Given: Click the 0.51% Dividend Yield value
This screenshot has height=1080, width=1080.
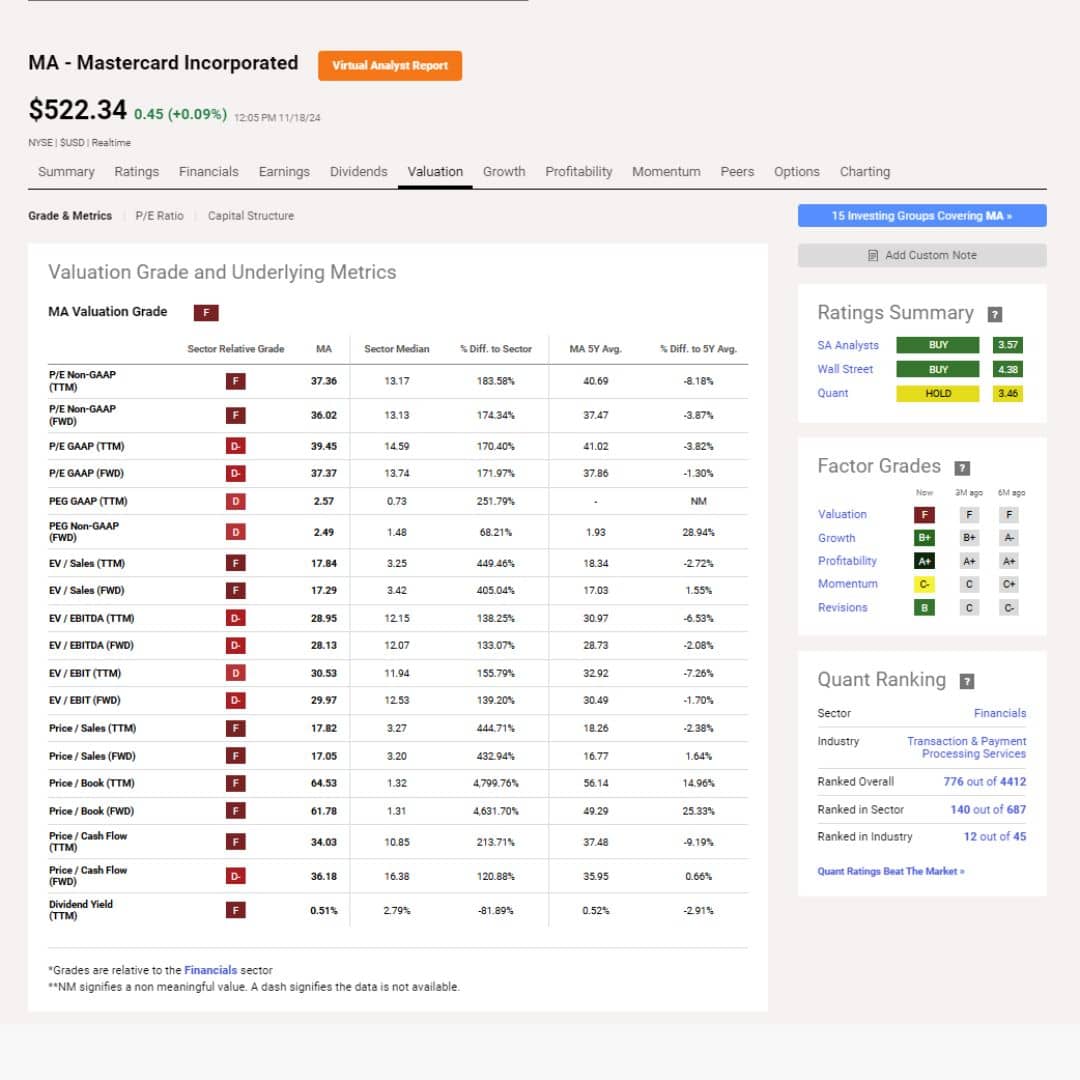Looking at the screenshot, I should click(324, 911).
